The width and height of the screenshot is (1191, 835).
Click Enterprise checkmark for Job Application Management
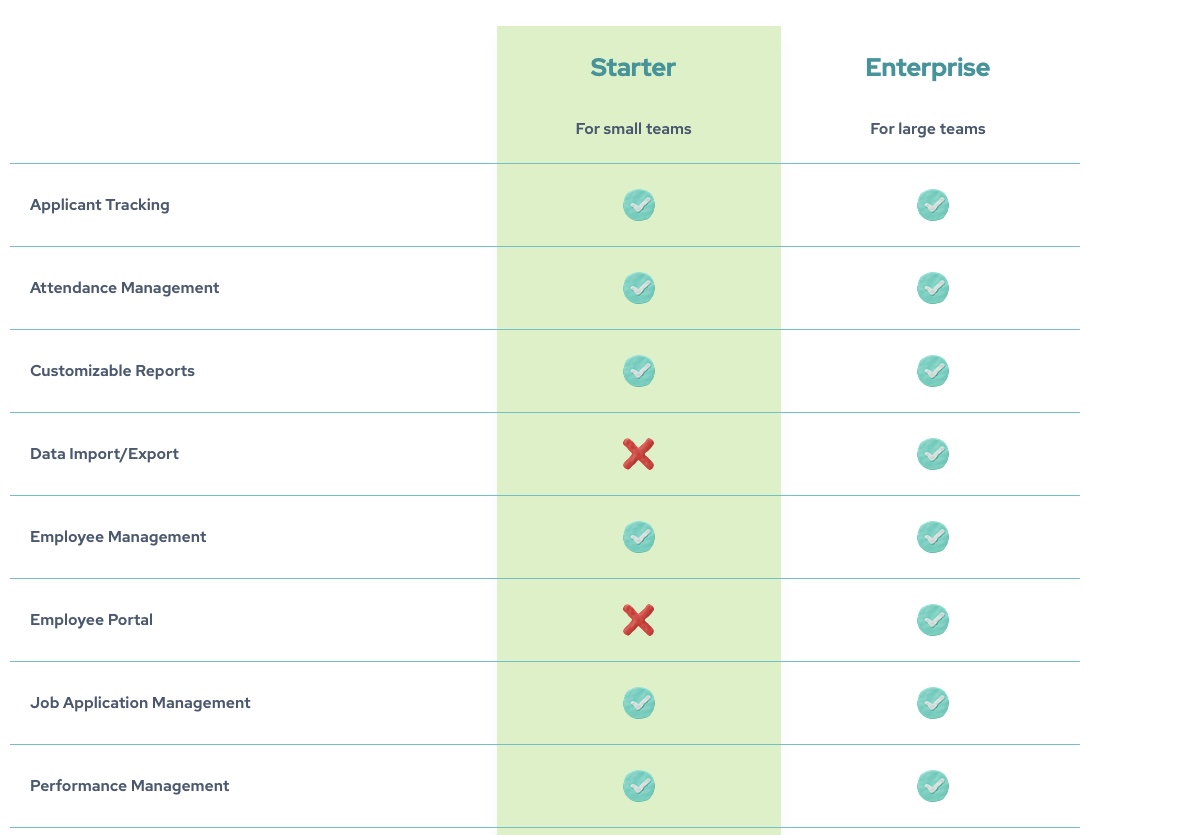(x=933, y=703)
